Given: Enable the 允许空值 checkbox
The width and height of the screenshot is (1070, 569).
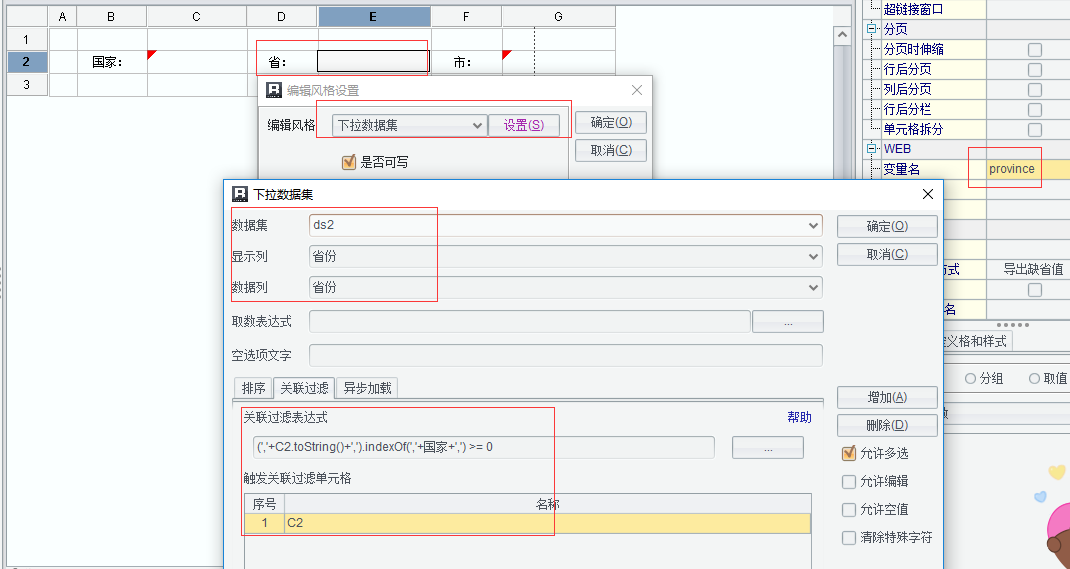Looking at the screenshot, I should coord(849,510).
